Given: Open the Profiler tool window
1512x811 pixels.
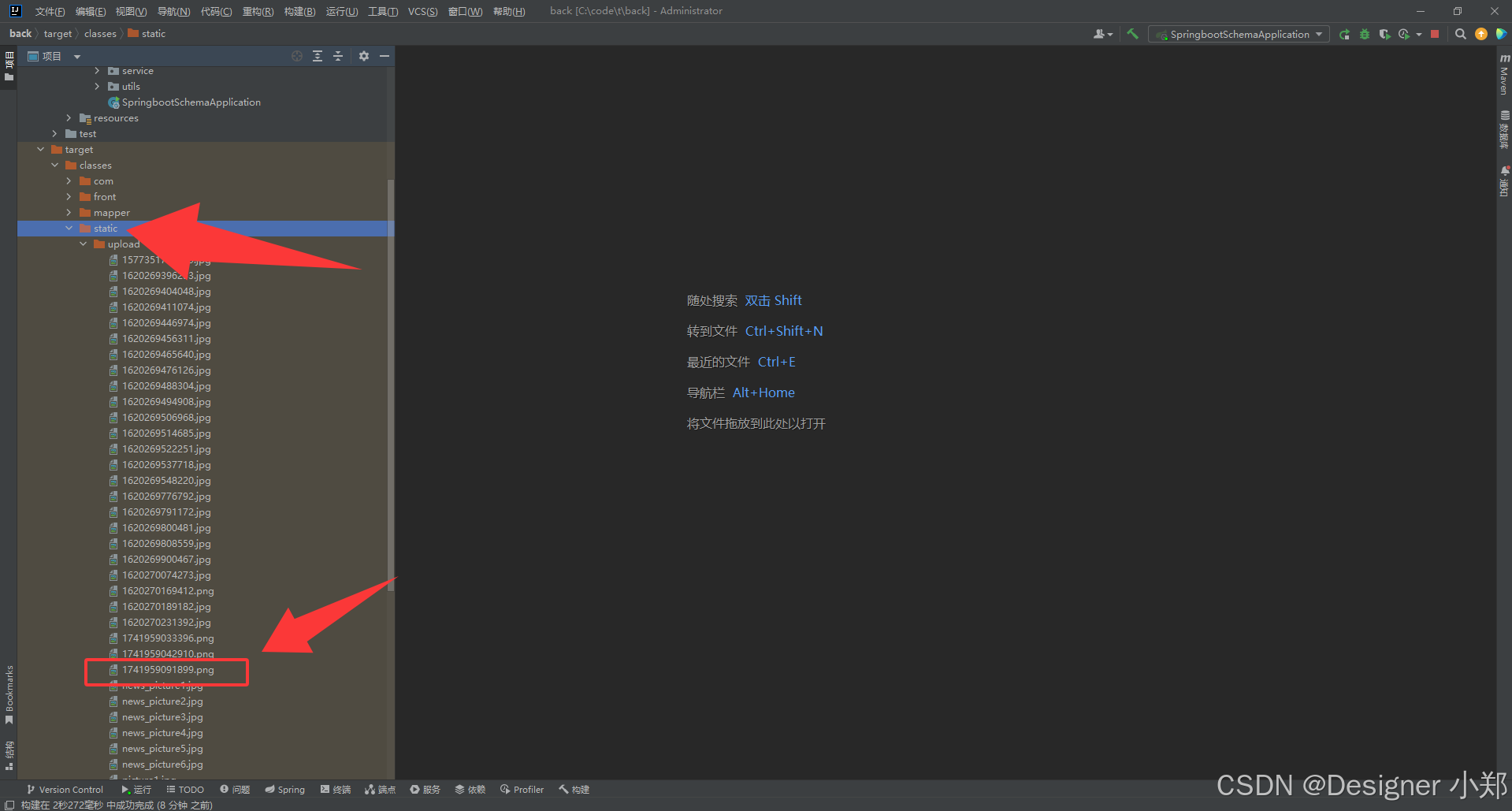Looking at the screenshot, I should (x=522, y=789).
